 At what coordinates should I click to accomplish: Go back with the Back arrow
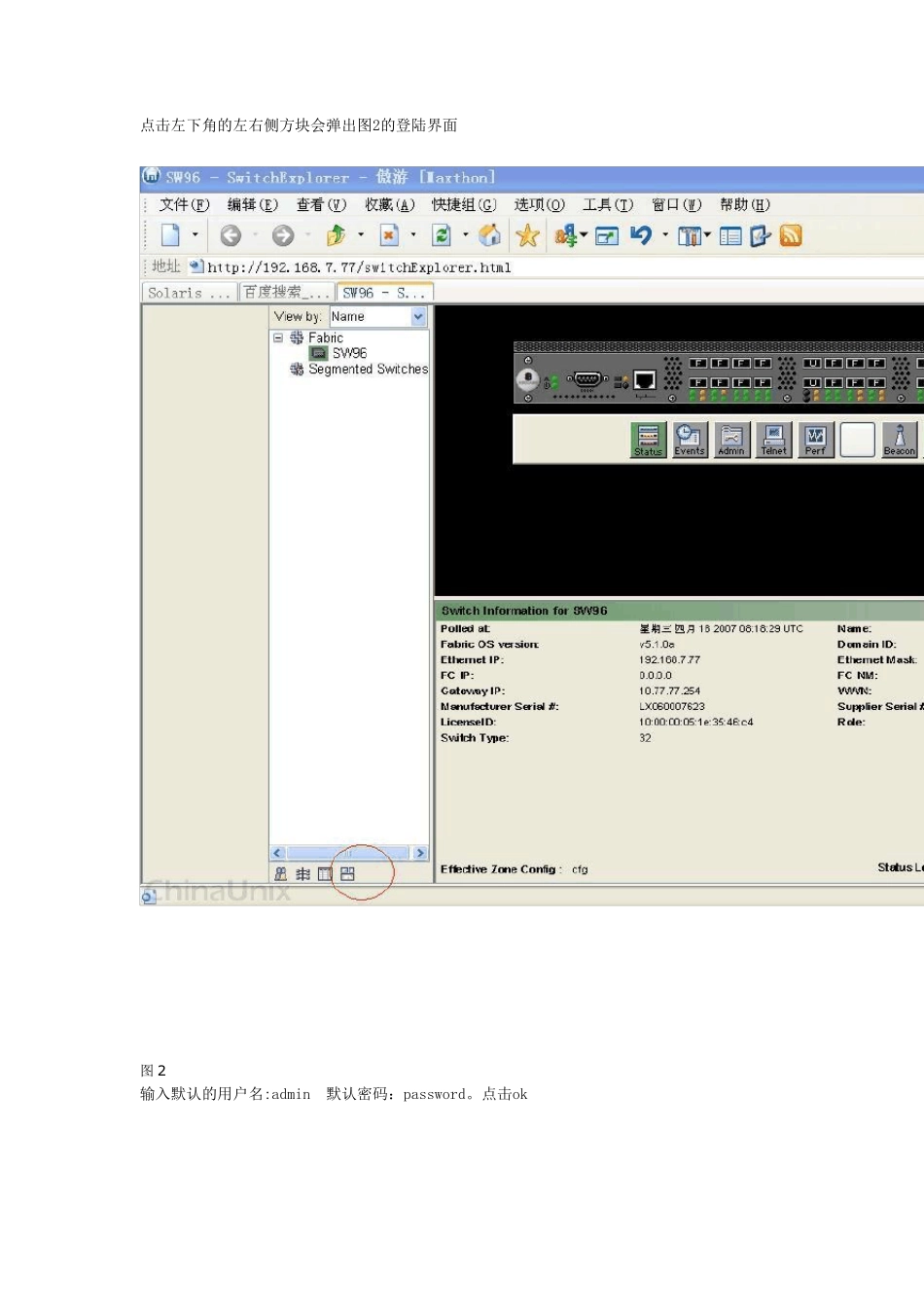coord(231,235)
